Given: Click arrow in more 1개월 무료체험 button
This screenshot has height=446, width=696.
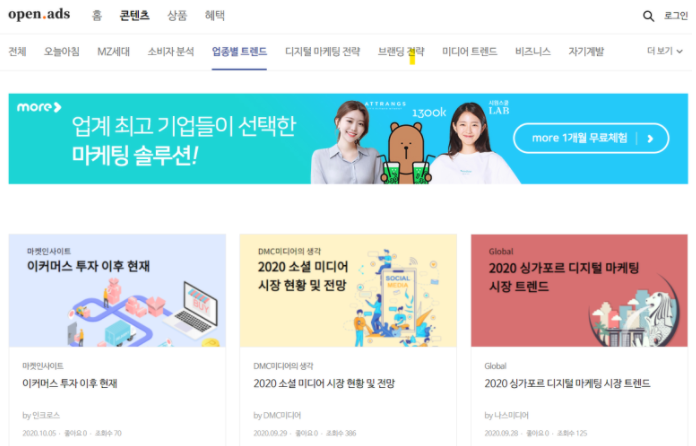Looking at the screenshot, I should pos(650,139).
